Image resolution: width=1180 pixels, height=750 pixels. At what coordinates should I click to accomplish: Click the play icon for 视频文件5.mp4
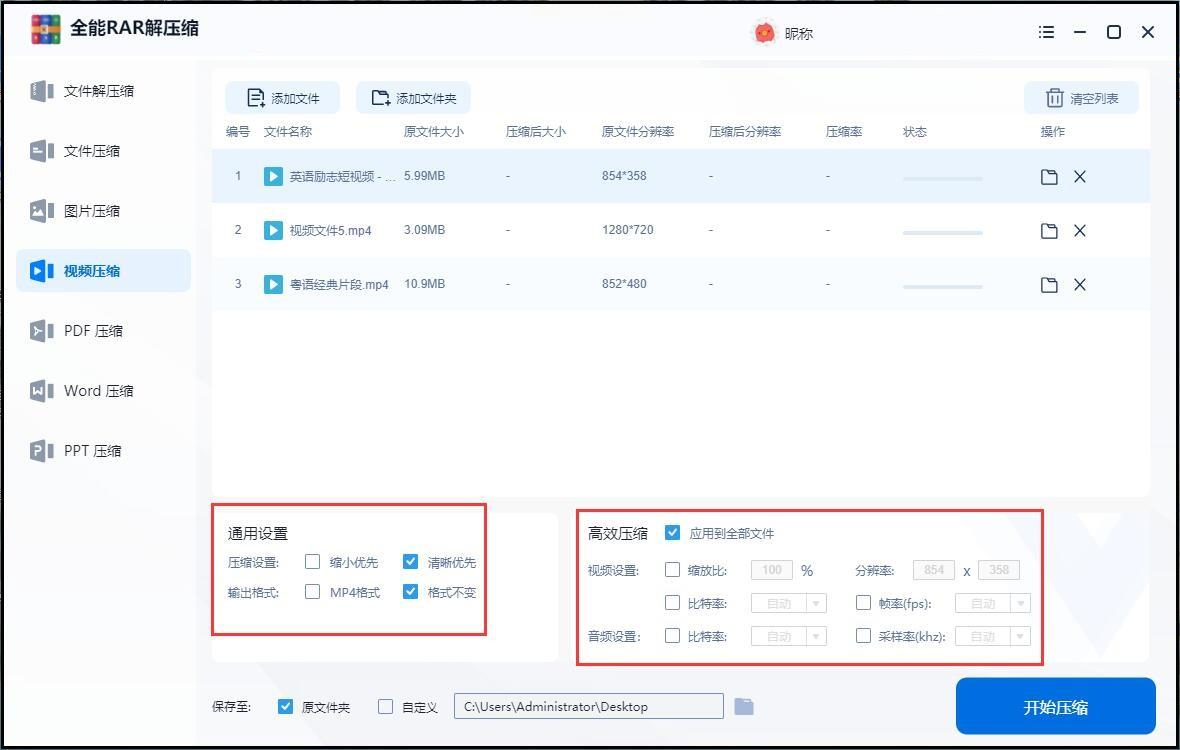[x=273, y=230]
